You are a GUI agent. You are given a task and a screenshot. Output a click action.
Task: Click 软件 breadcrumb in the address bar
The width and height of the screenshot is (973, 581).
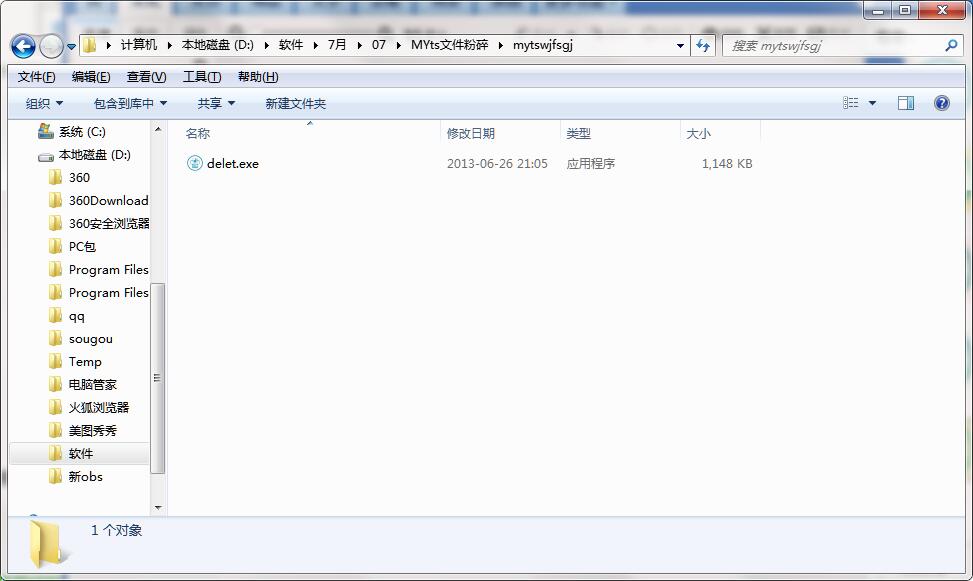(291, 45)
